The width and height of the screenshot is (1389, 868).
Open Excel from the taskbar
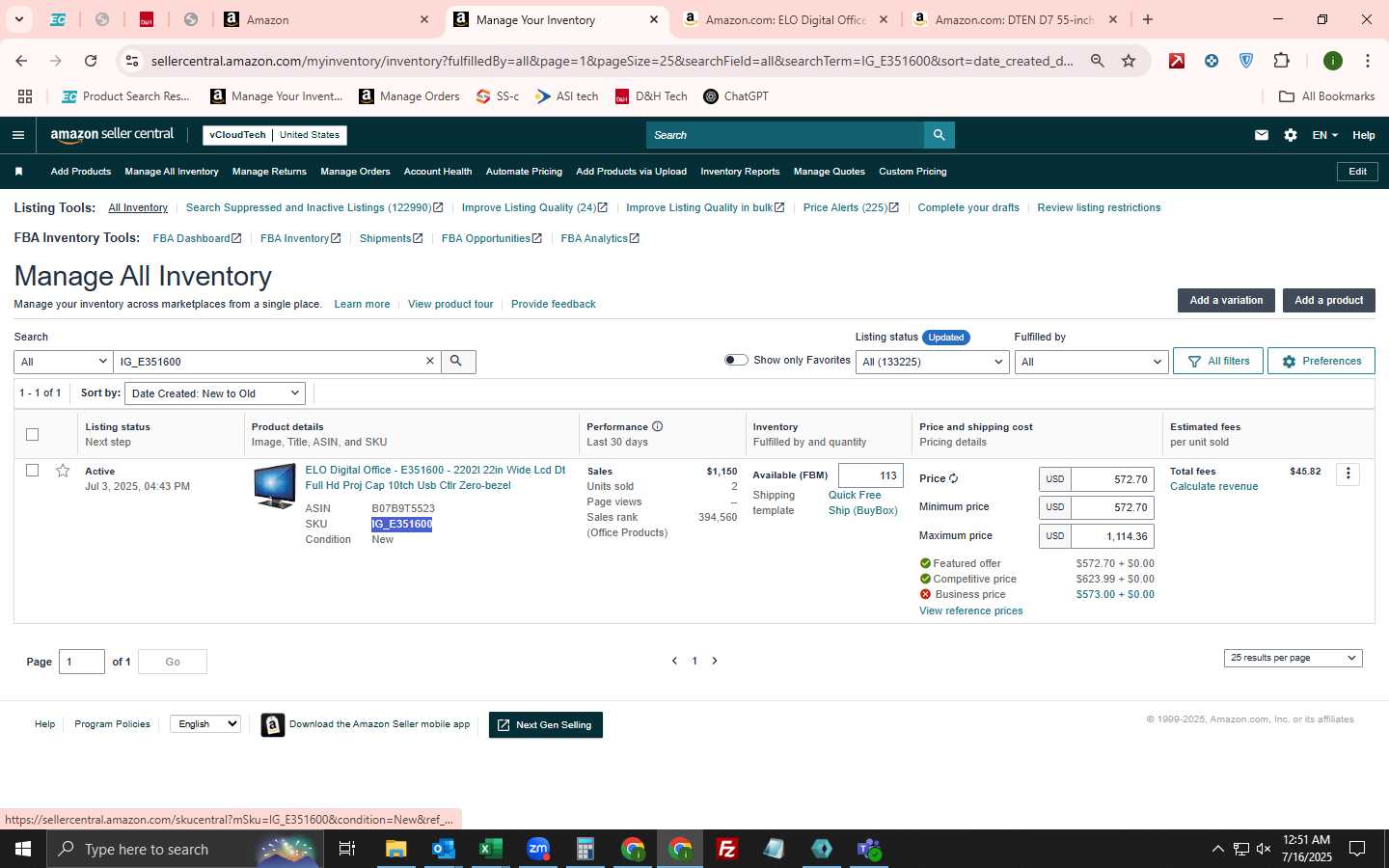click(x=490, y=849)
